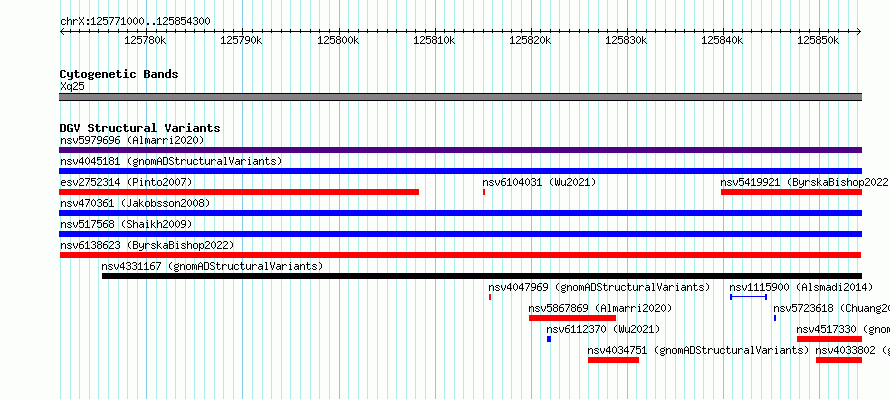Click the 125830k ruler tick label
Image resolution: width=890 pixels, height=399 pixels.
click(626, 40)
